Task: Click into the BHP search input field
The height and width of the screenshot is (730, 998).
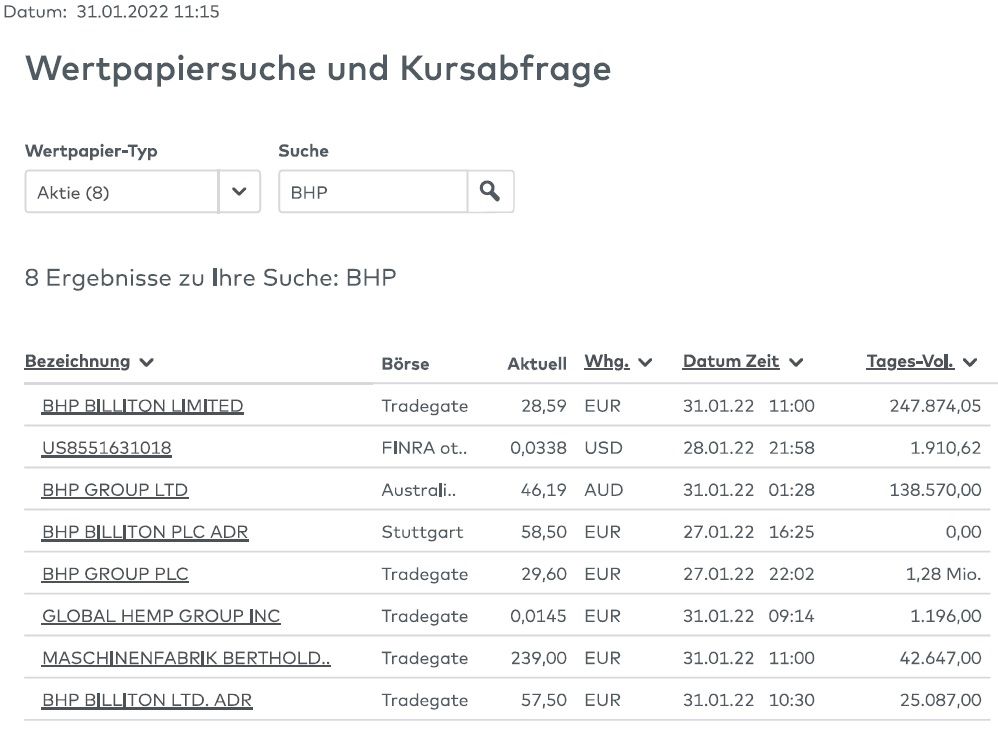Action: (370, 191)
